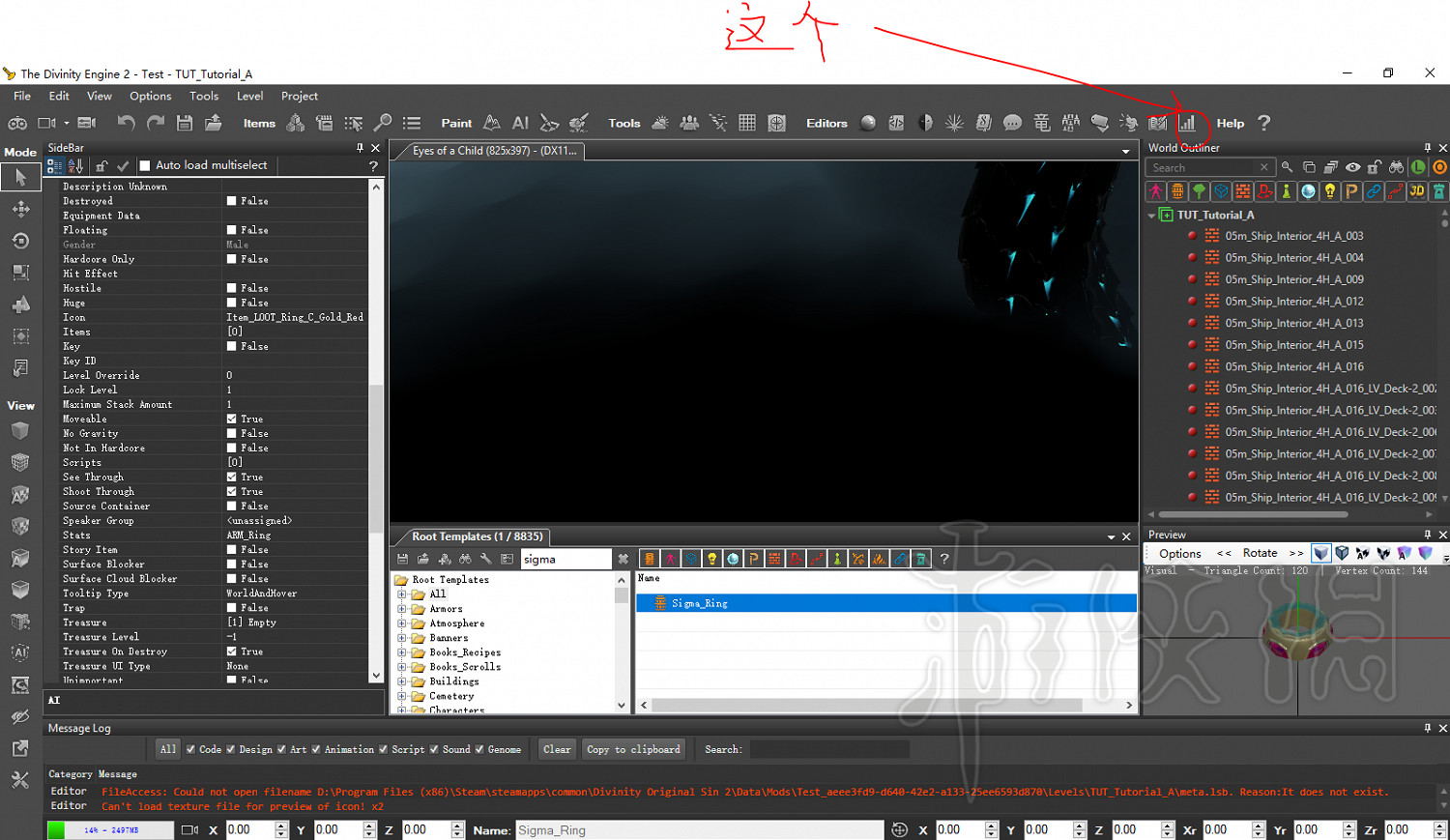Click the speech bubble icon in the Editors toolbar

point(1012,123)
